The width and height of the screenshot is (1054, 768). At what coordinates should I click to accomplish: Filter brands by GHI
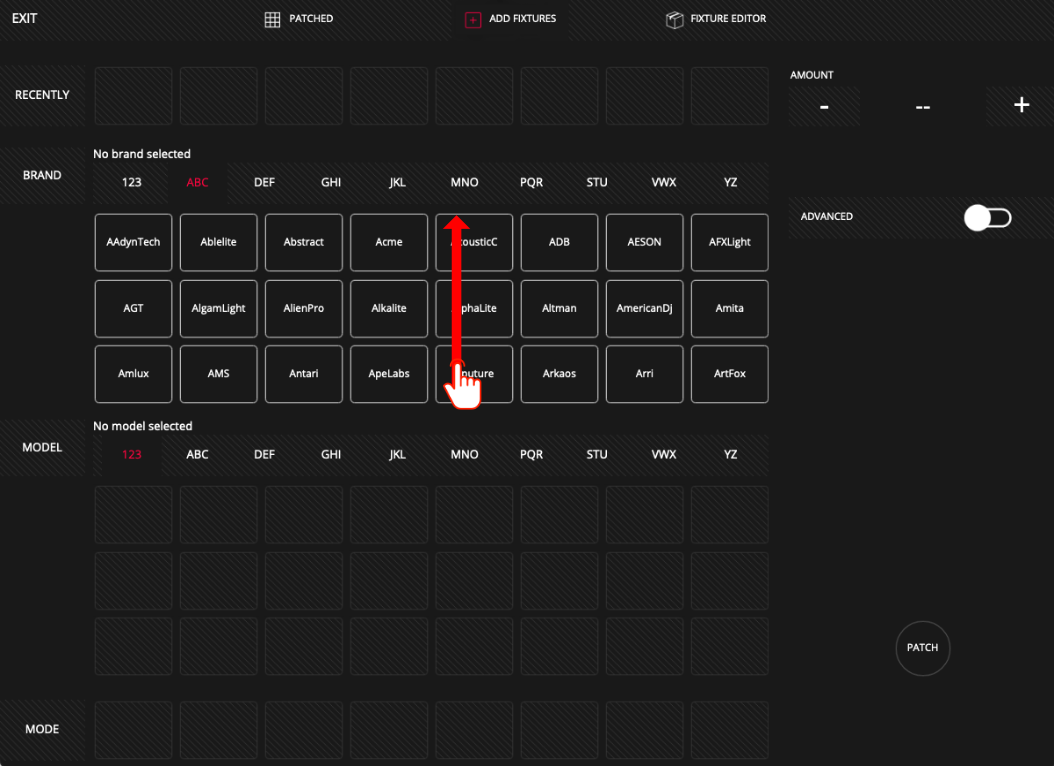click(331, 182)
